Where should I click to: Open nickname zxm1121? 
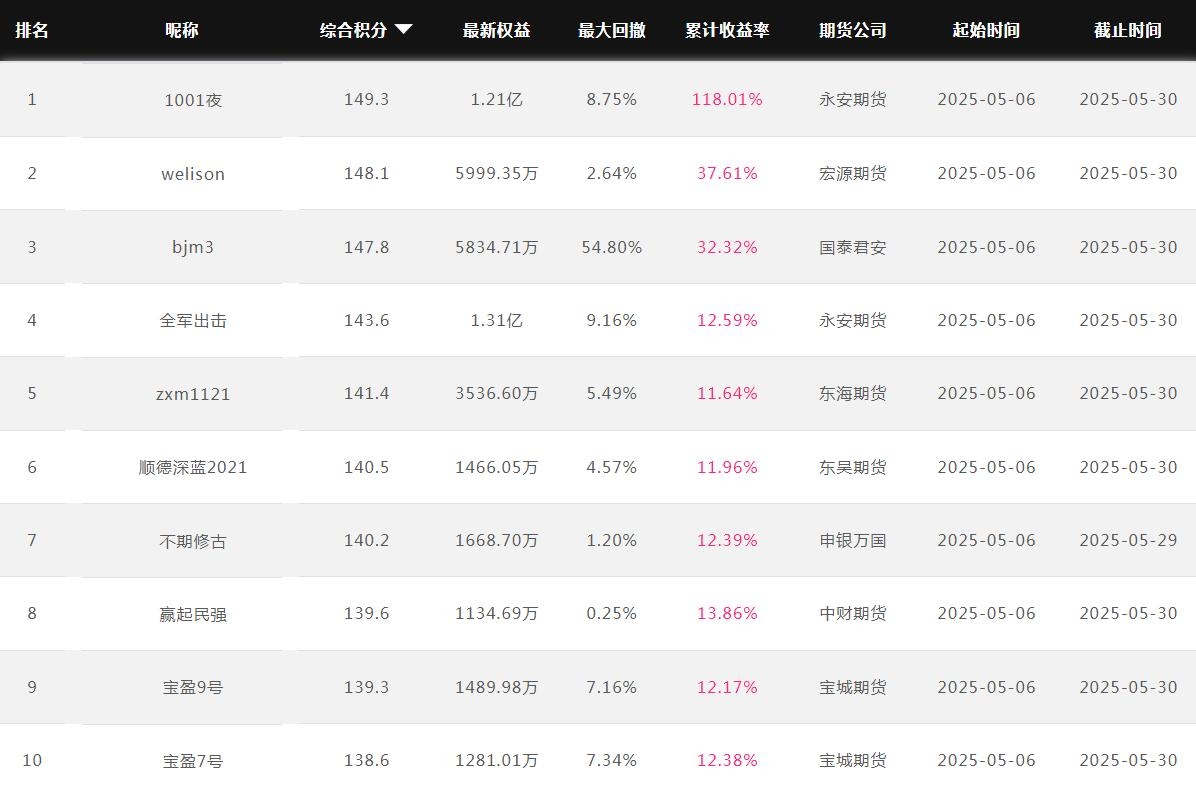[193, 394]
